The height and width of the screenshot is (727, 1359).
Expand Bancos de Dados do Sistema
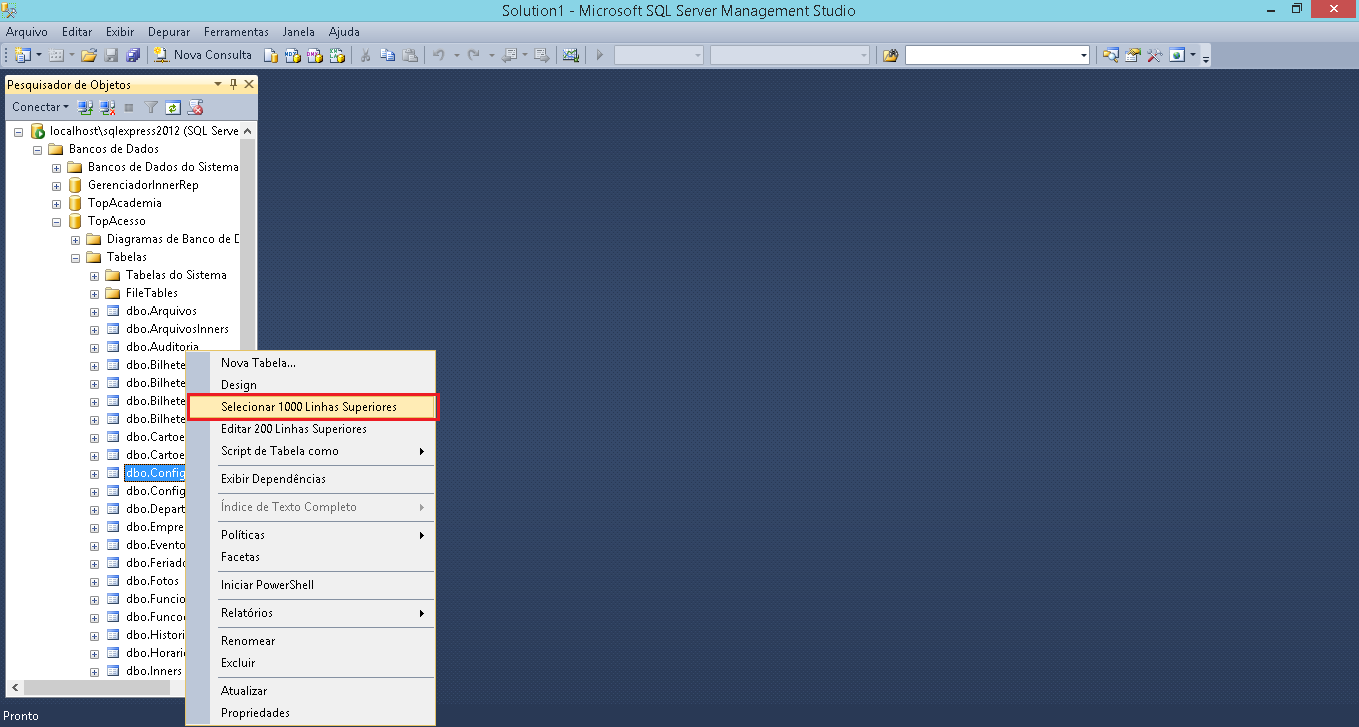(x=56, y=167)
